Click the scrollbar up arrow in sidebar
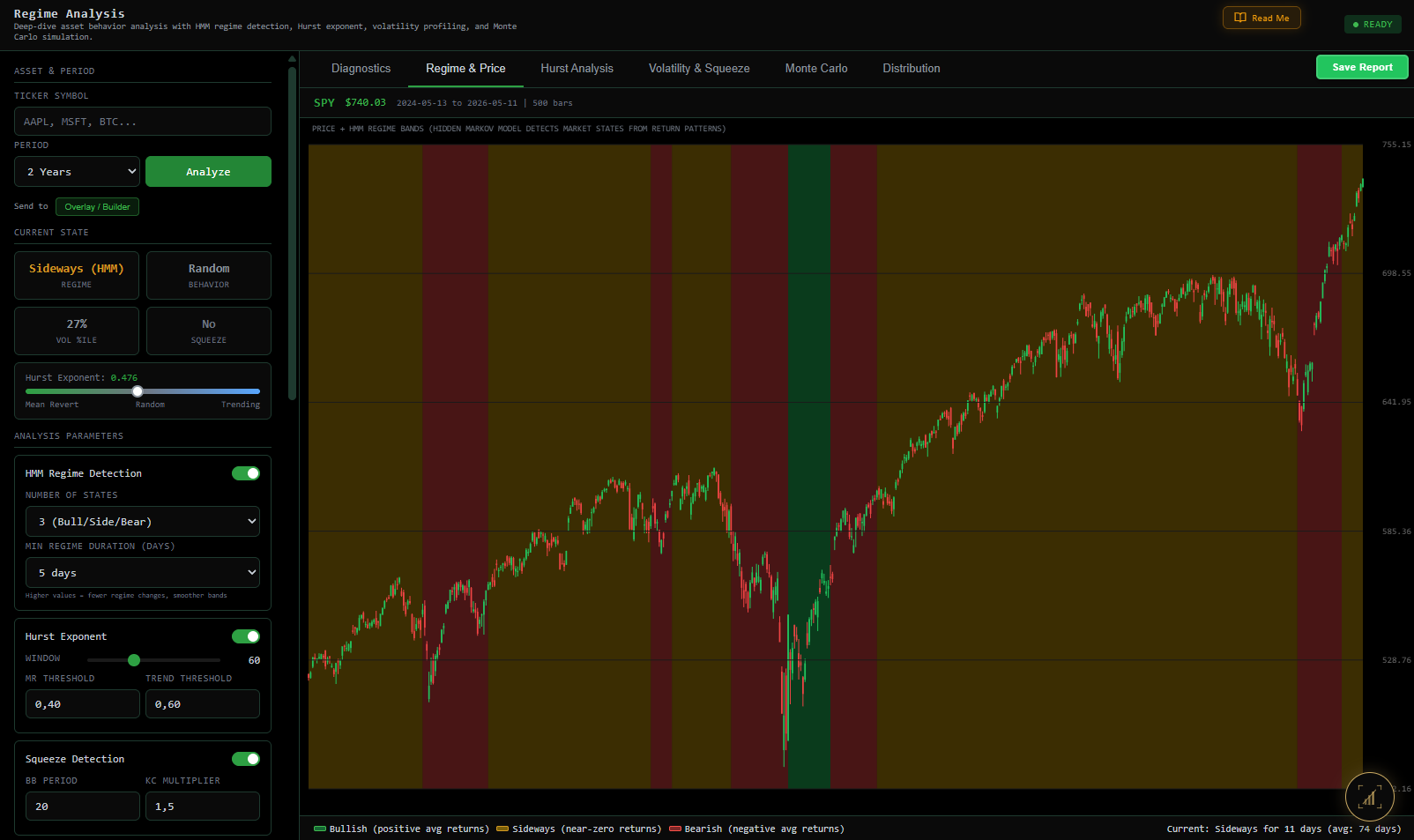 [292, 59]
